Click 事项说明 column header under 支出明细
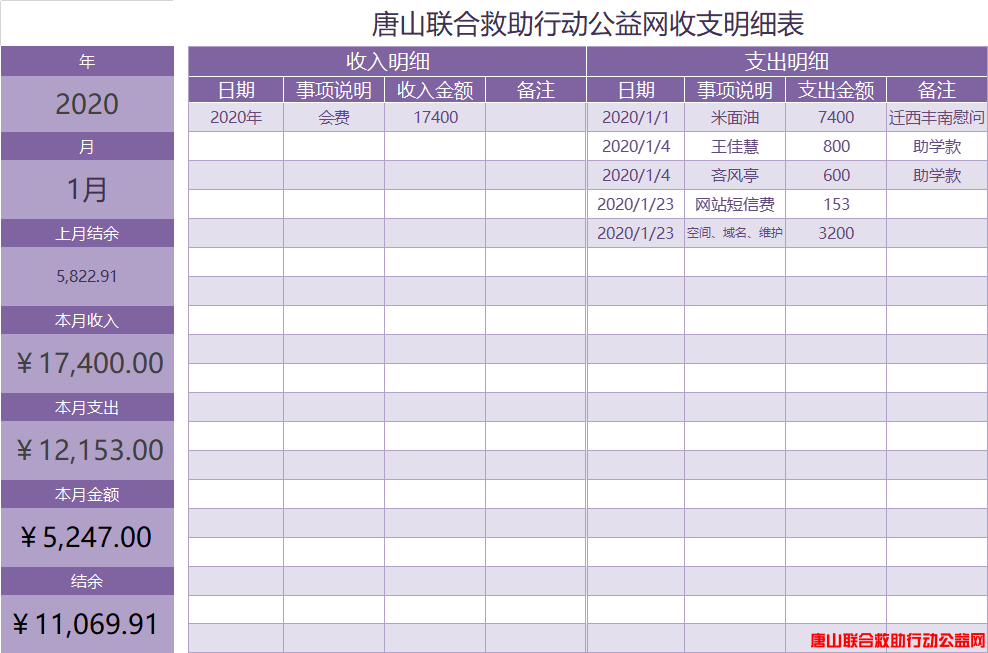The image size is (988, 653). 735,90
